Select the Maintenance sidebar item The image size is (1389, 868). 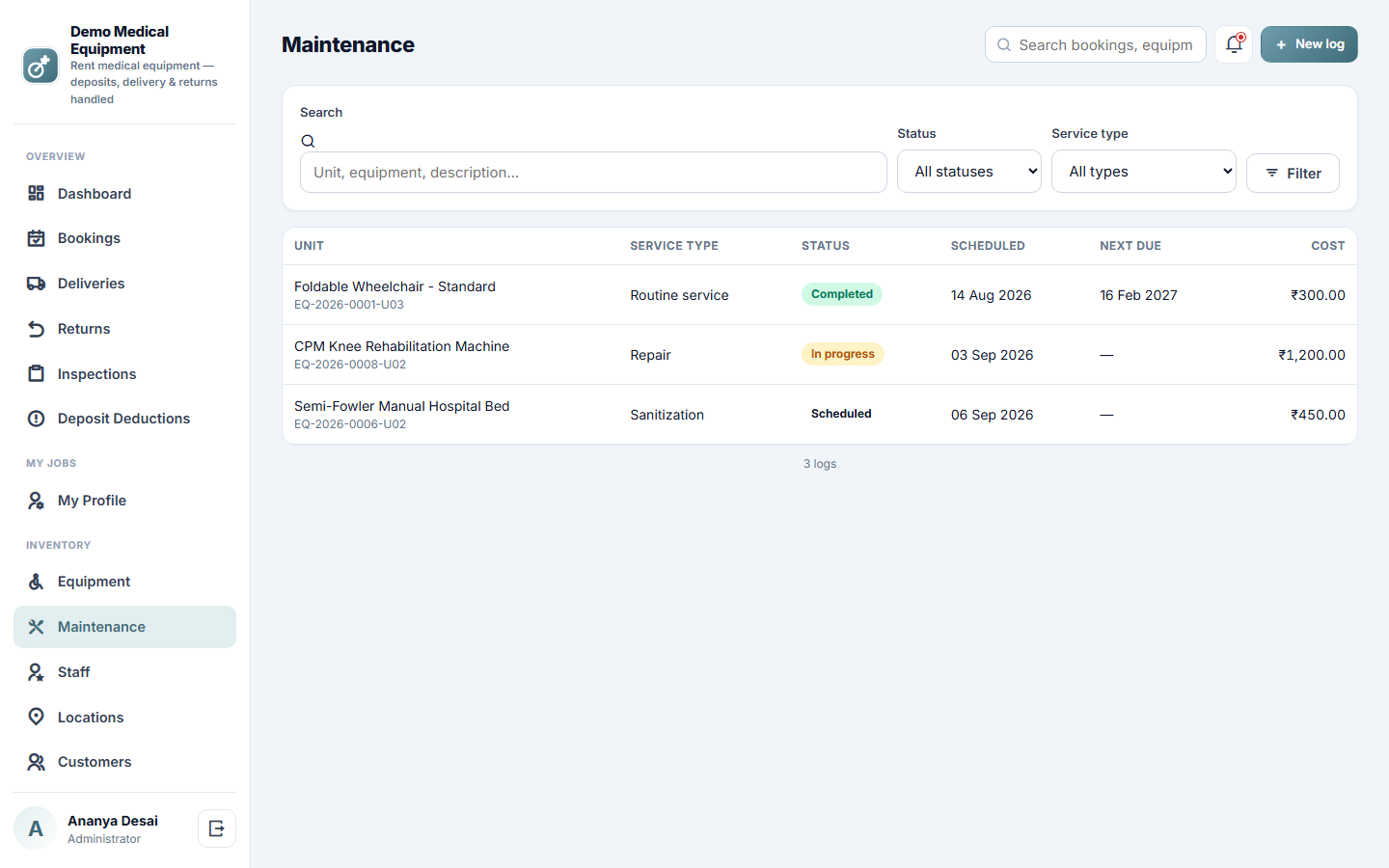(x=124, y=627)
